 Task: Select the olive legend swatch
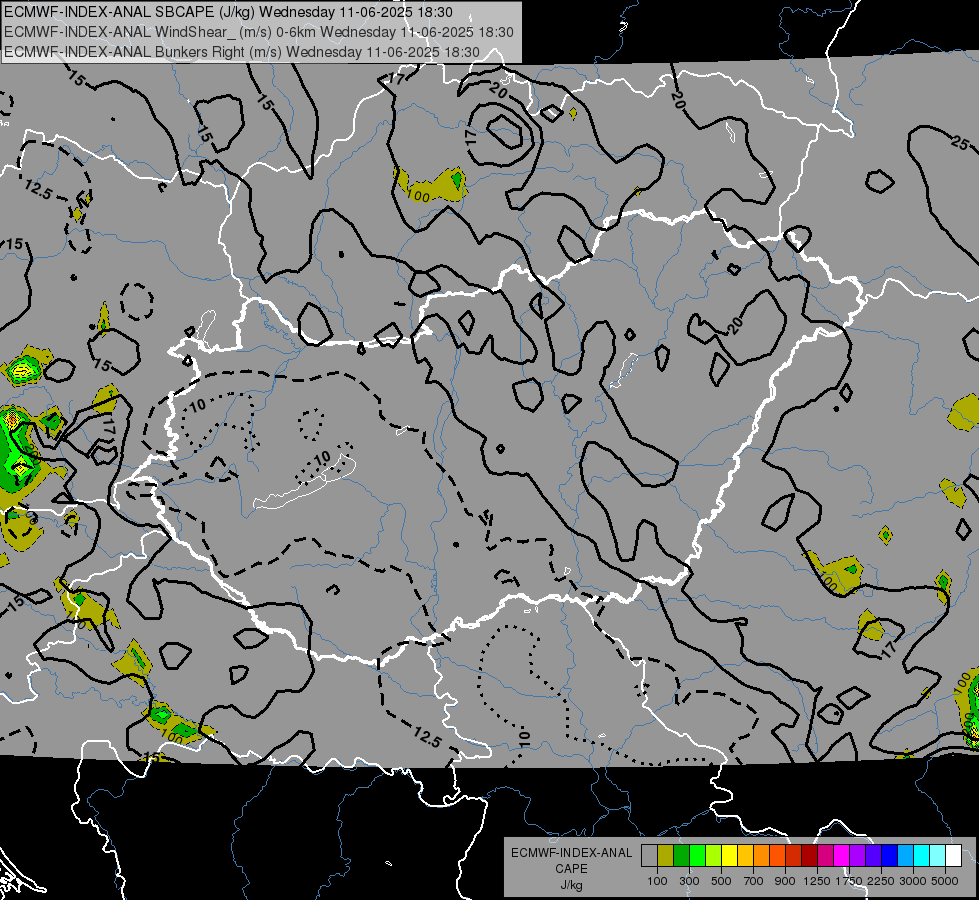(666, 856)
